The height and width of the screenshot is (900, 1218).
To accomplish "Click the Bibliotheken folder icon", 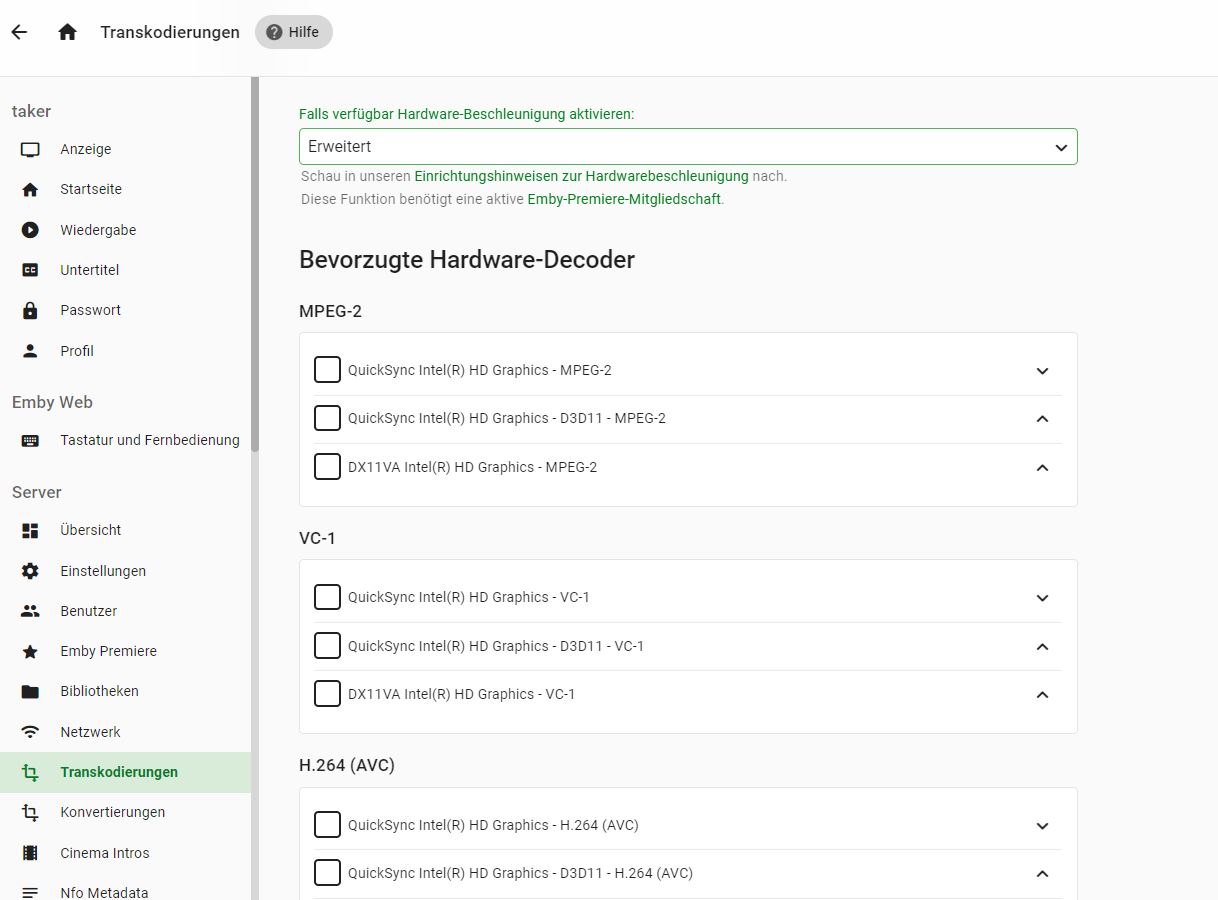I will 30,691.
